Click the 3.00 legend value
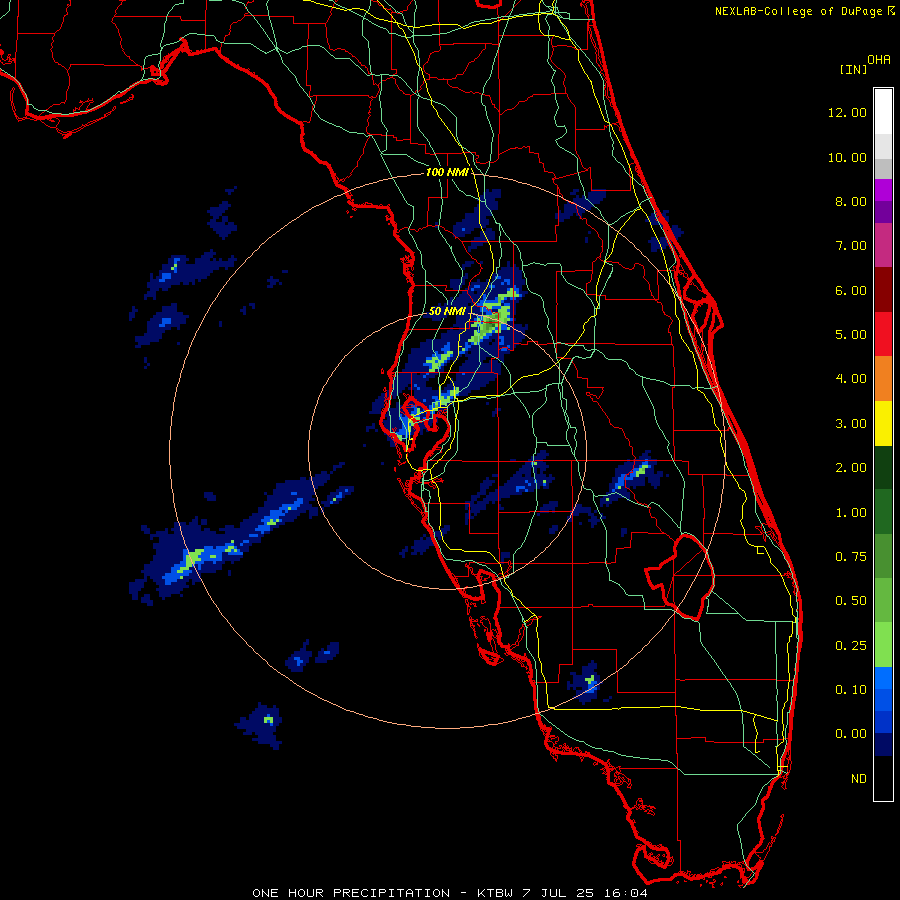Viewport: 900px width, 900px height. coord(851,424)
